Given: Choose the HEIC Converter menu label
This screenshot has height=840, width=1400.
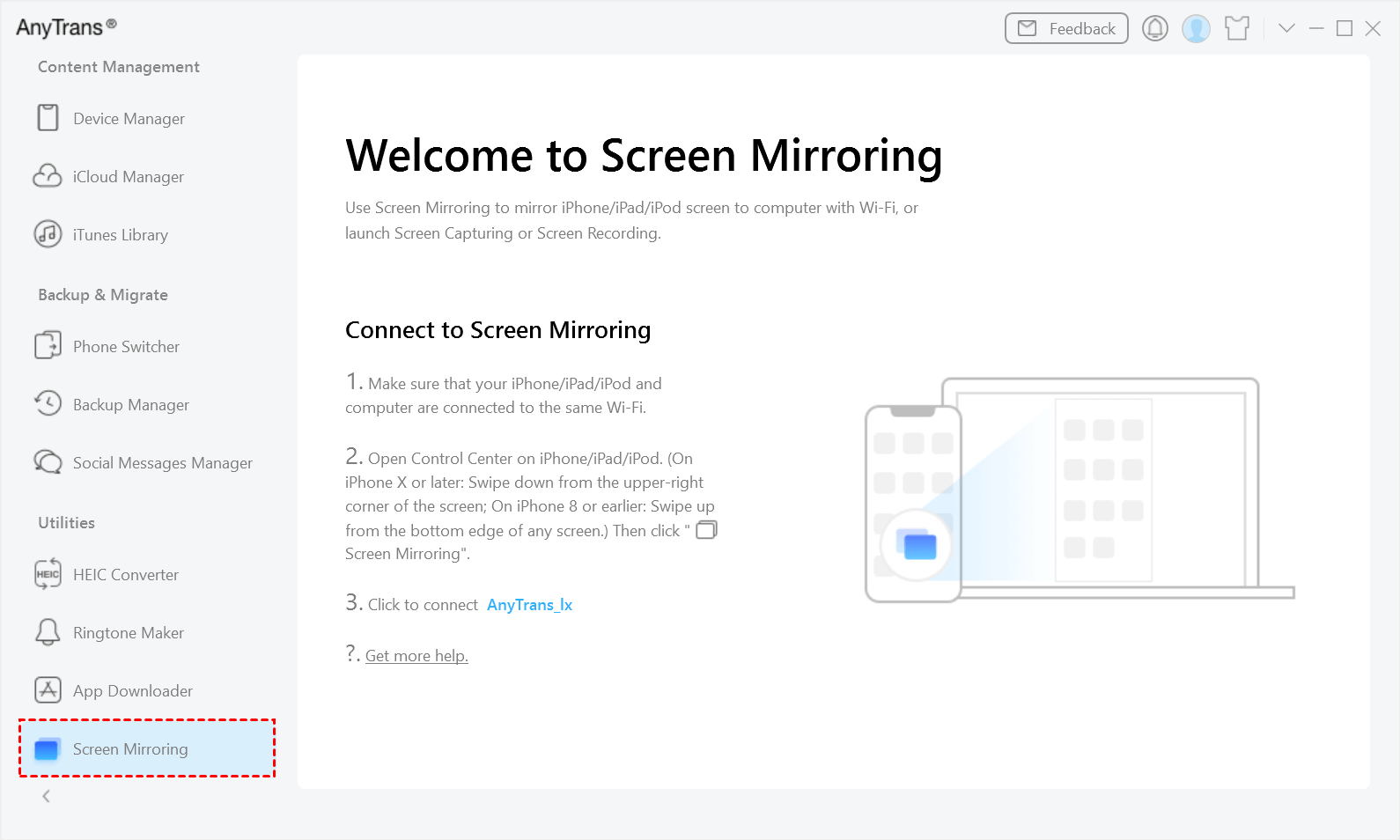Looking at the screenshot, I should 126,575.
